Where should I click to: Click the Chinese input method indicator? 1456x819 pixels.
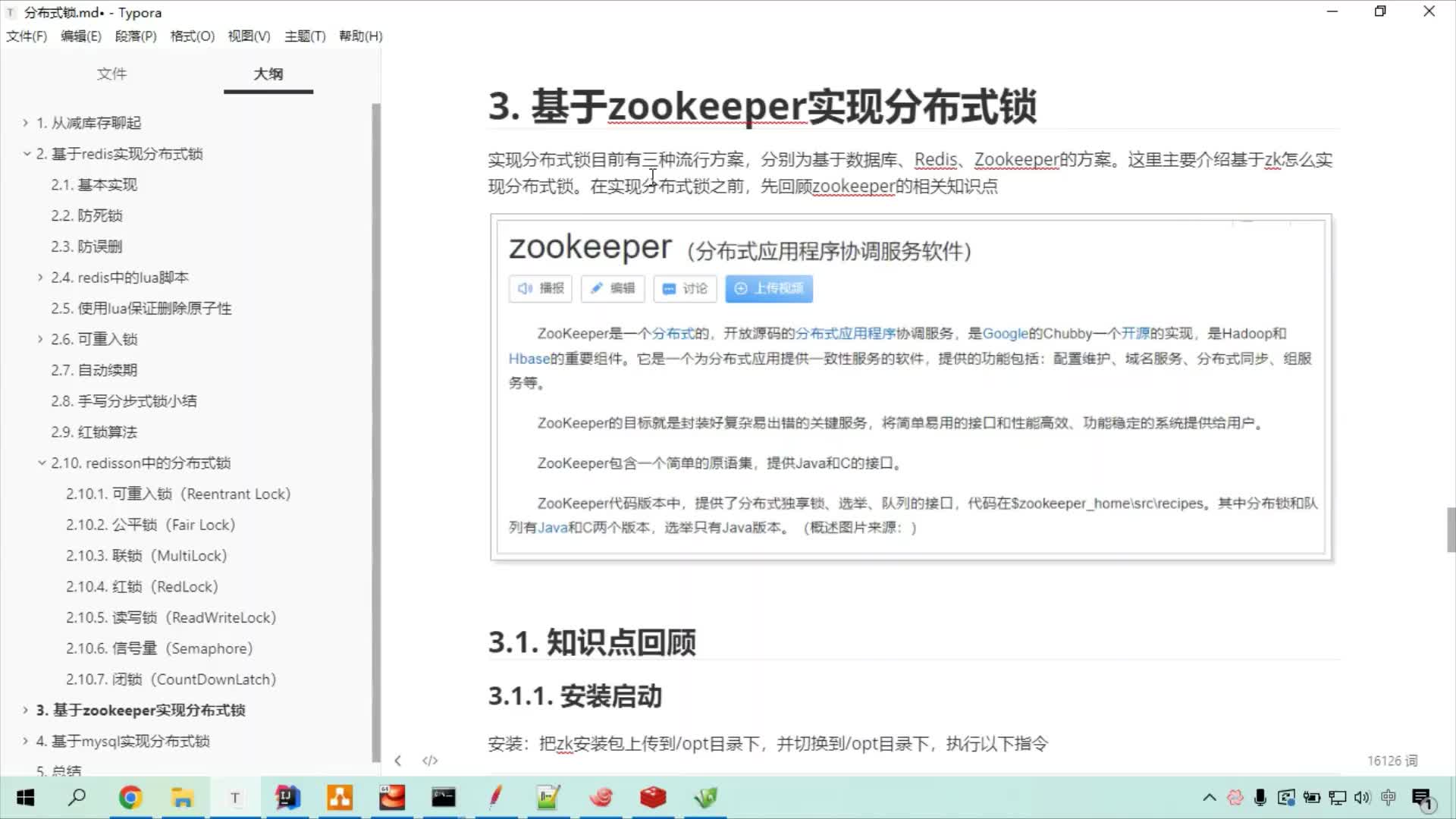[1389, 798]
